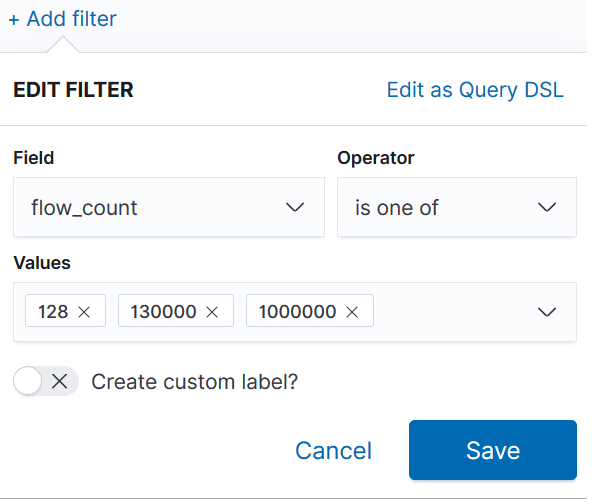
Task: Open the Field dropdown showing flow_count
Action: pos(169,207)
